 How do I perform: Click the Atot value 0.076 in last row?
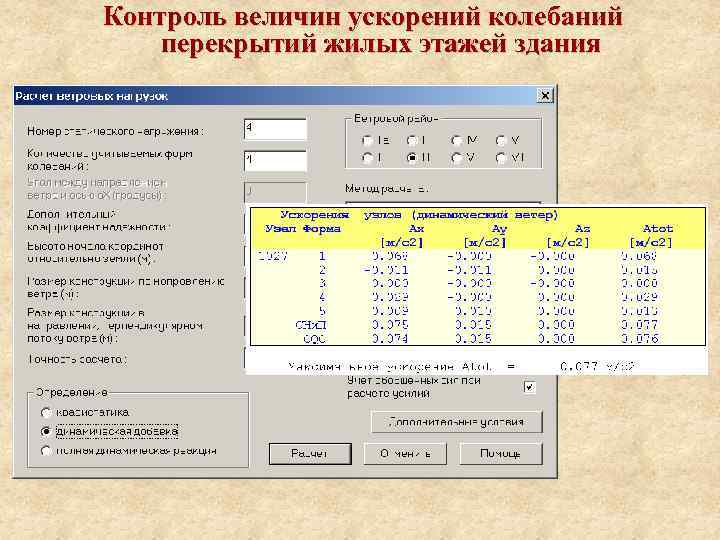click(639, 338)
